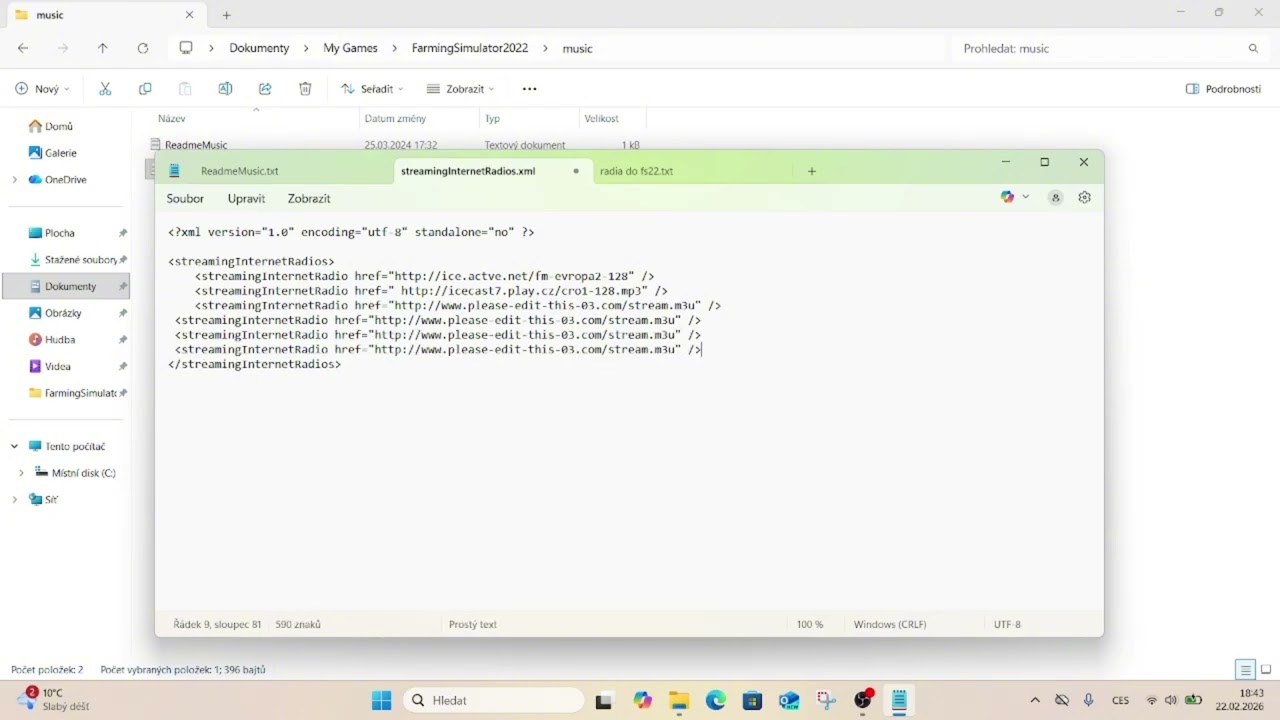
Task: Expand the OneDrive tree node
Action: (x=14, y=180)
